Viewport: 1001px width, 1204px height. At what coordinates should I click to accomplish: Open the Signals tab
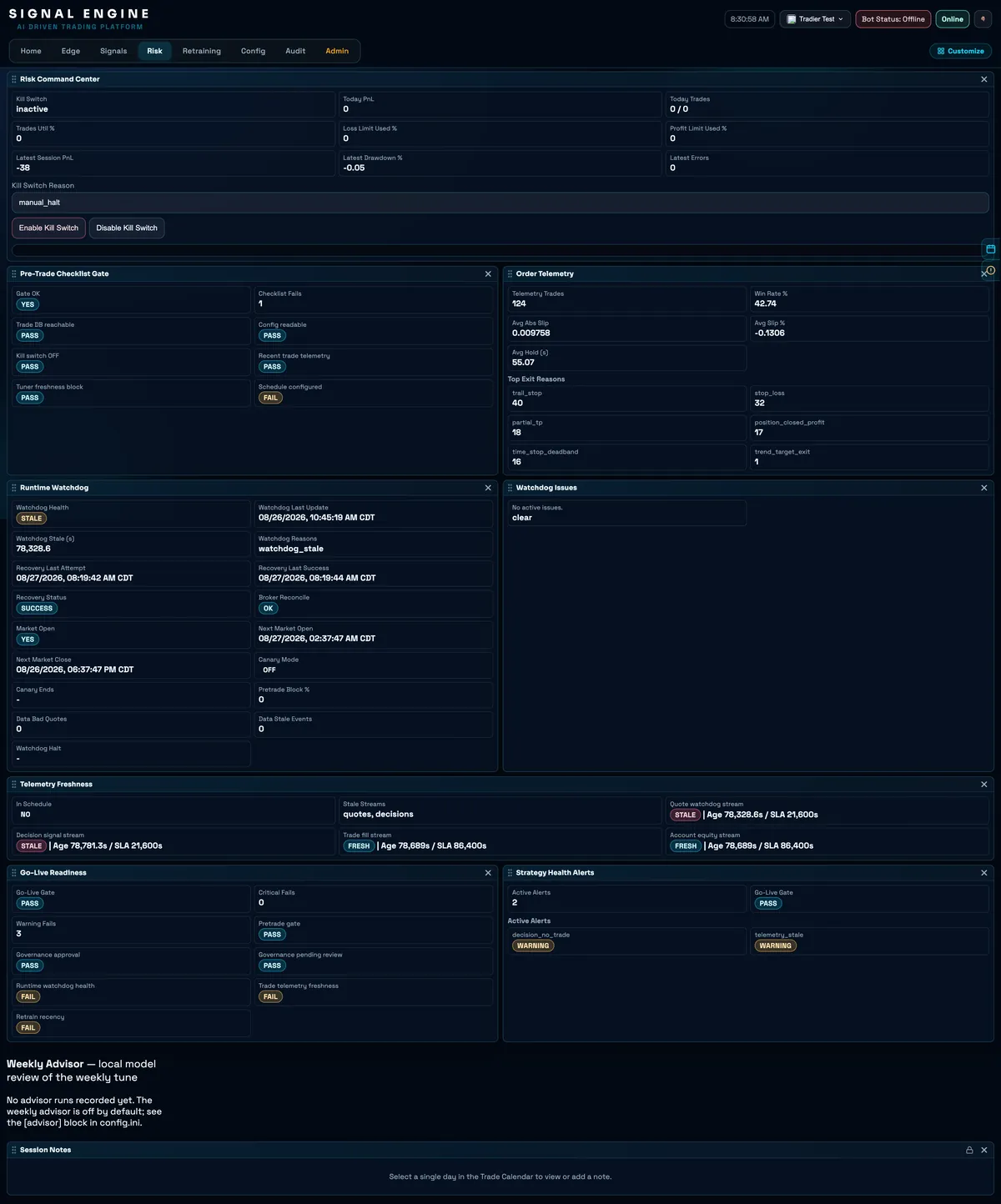[x=113, y=51]
